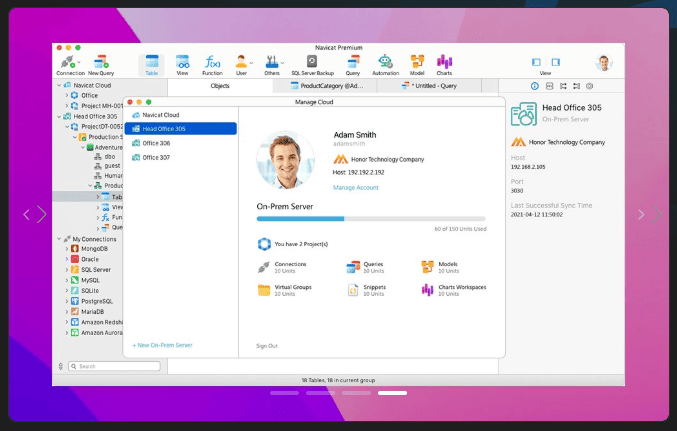Screen dimensions: 677x431
Task: Select the Connections units icon
Action: [264, 267]
